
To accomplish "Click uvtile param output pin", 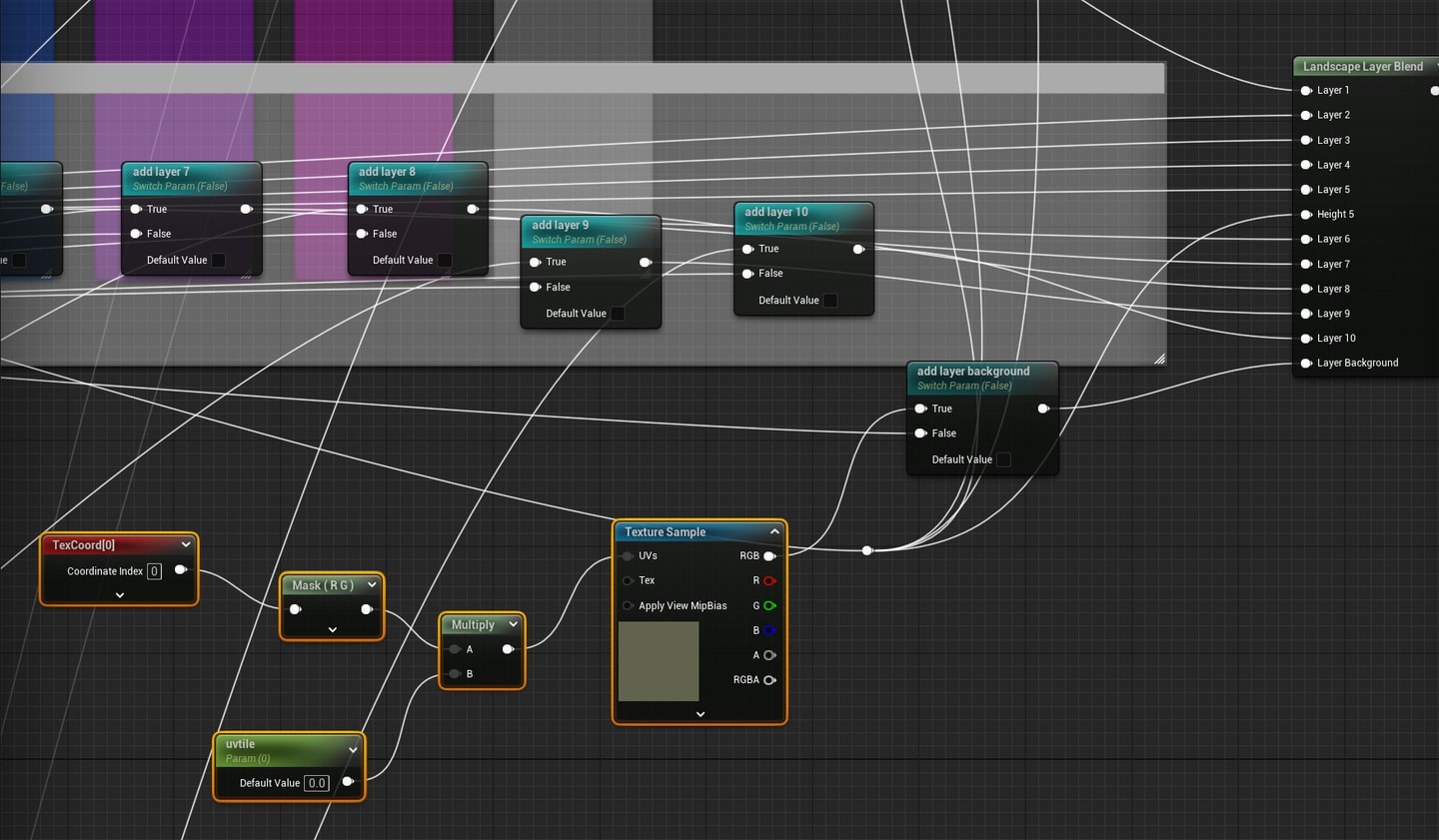I will coord(348,782).
